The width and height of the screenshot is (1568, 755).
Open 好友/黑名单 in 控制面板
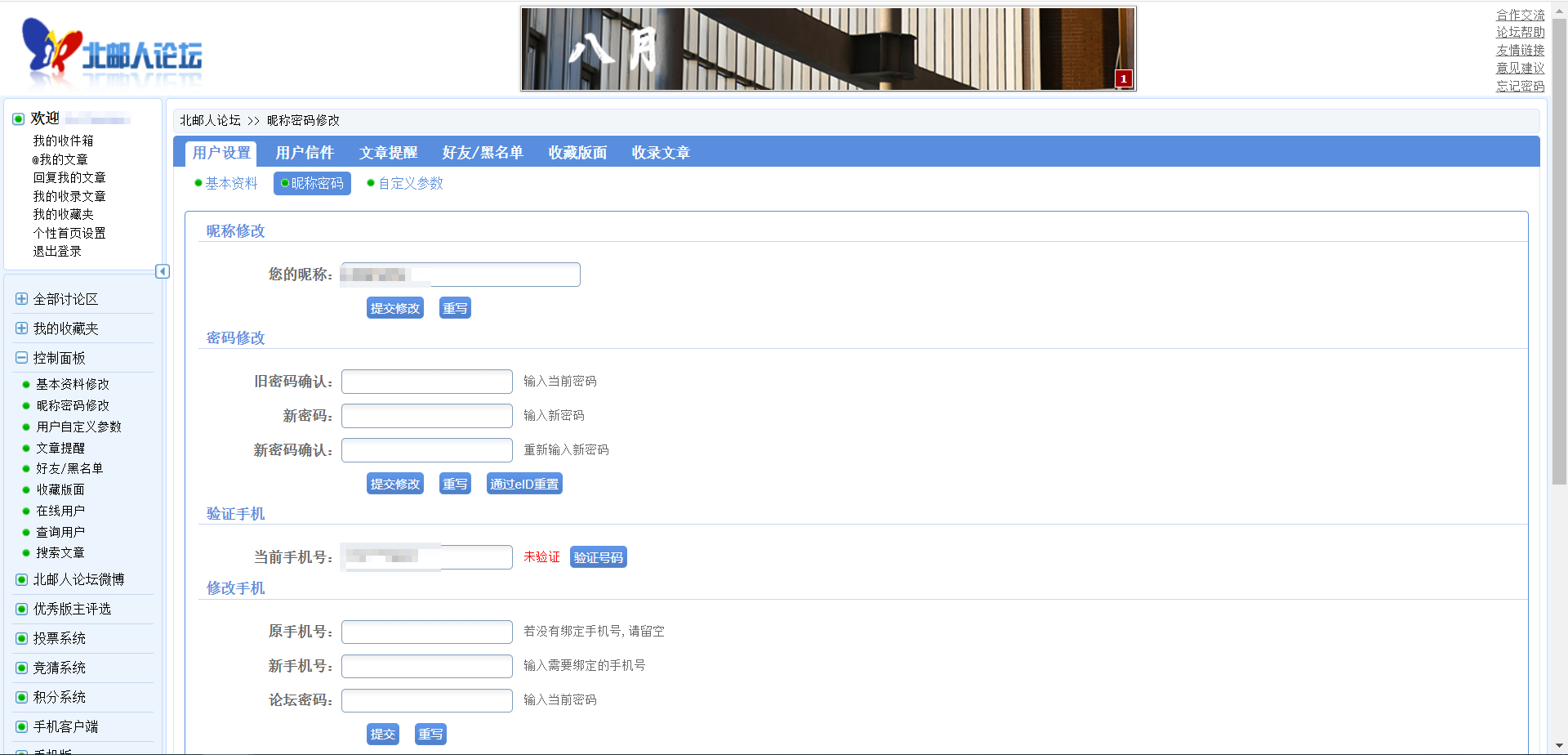coord(69,468)
